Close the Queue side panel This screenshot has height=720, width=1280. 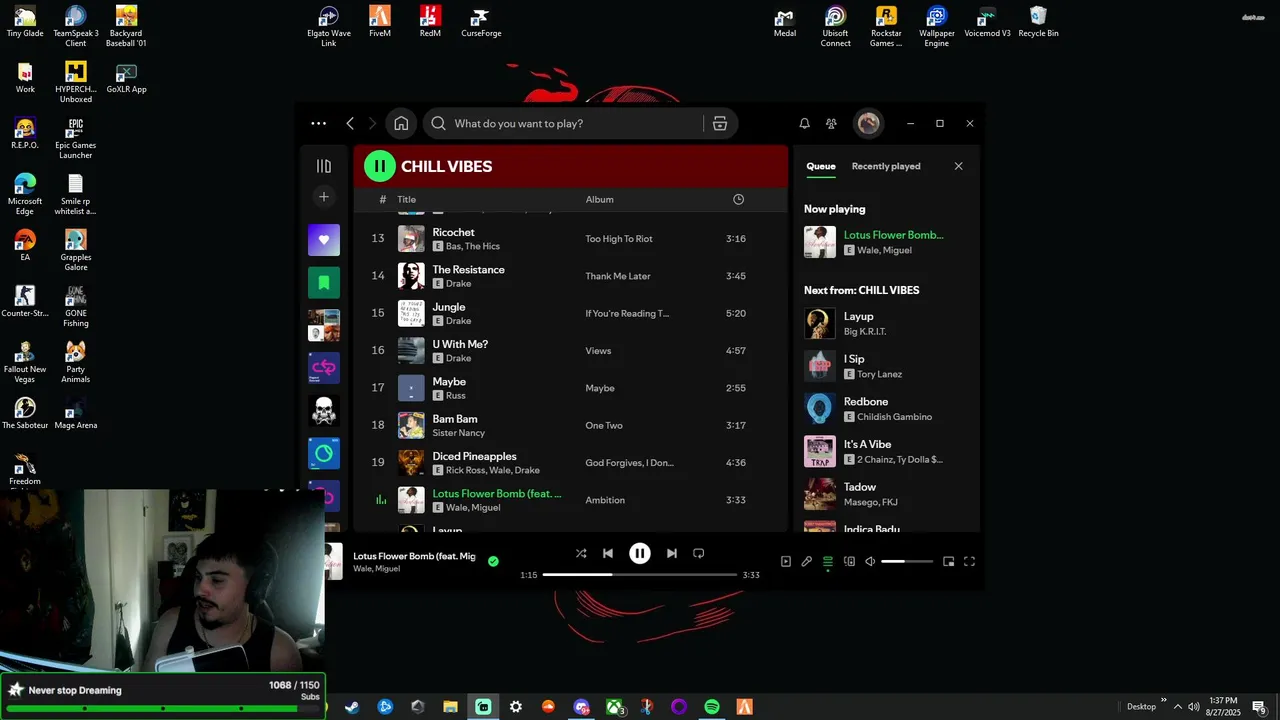click(958, 166)
